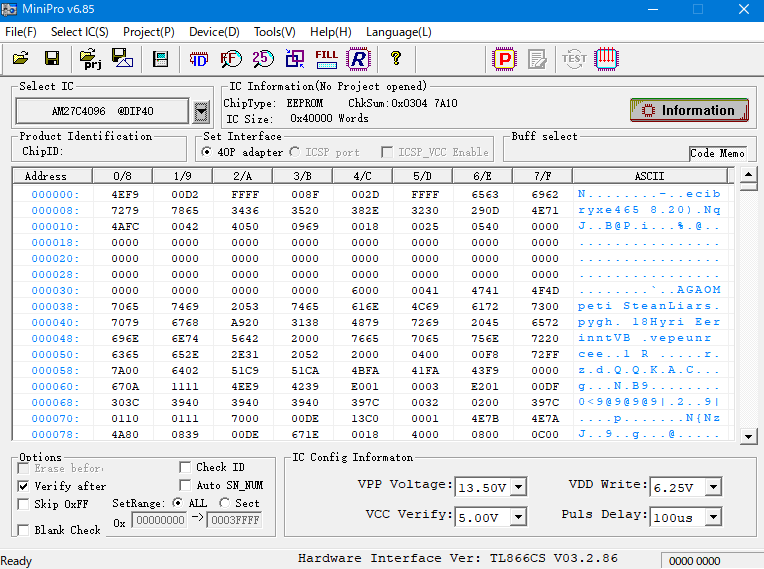Open the 25 flash detect icon
This screenshot has width=764, height=569.
click(263, 59)
